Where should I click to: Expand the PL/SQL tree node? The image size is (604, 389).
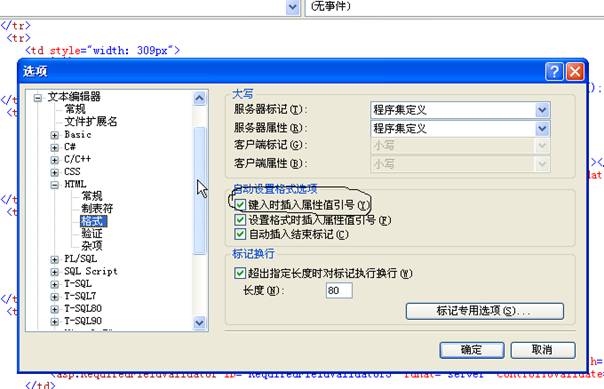click(55, 260)
